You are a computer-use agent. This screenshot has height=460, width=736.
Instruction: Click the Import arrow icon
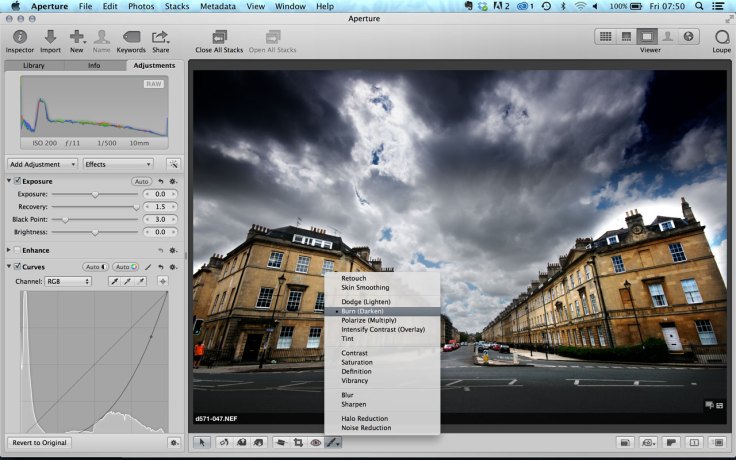(x=50, y=37)
